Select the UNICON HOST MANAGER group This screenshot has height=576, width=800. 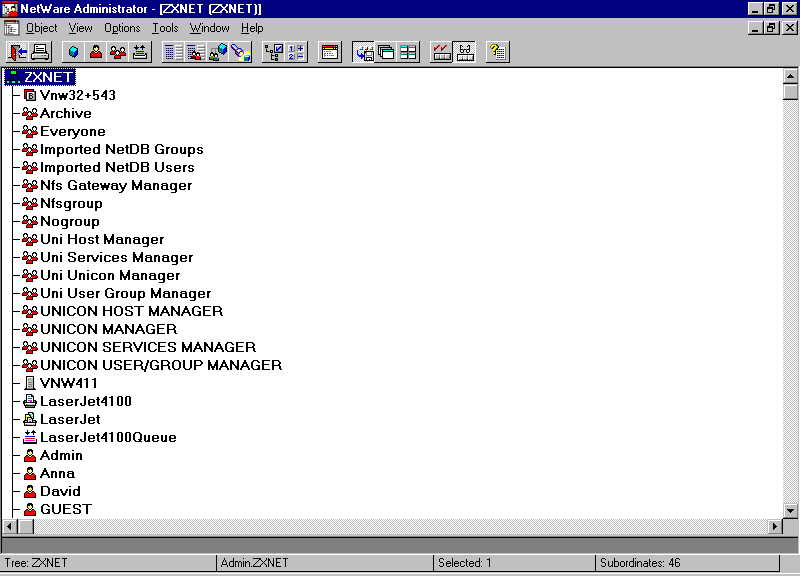tap(132, 311)
